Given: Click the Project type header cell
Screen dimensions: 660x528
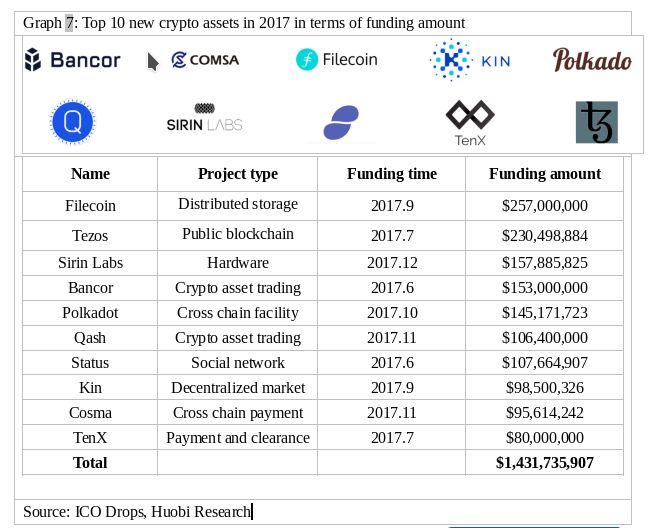Looking at the screenshot, I should coord(237,174).
